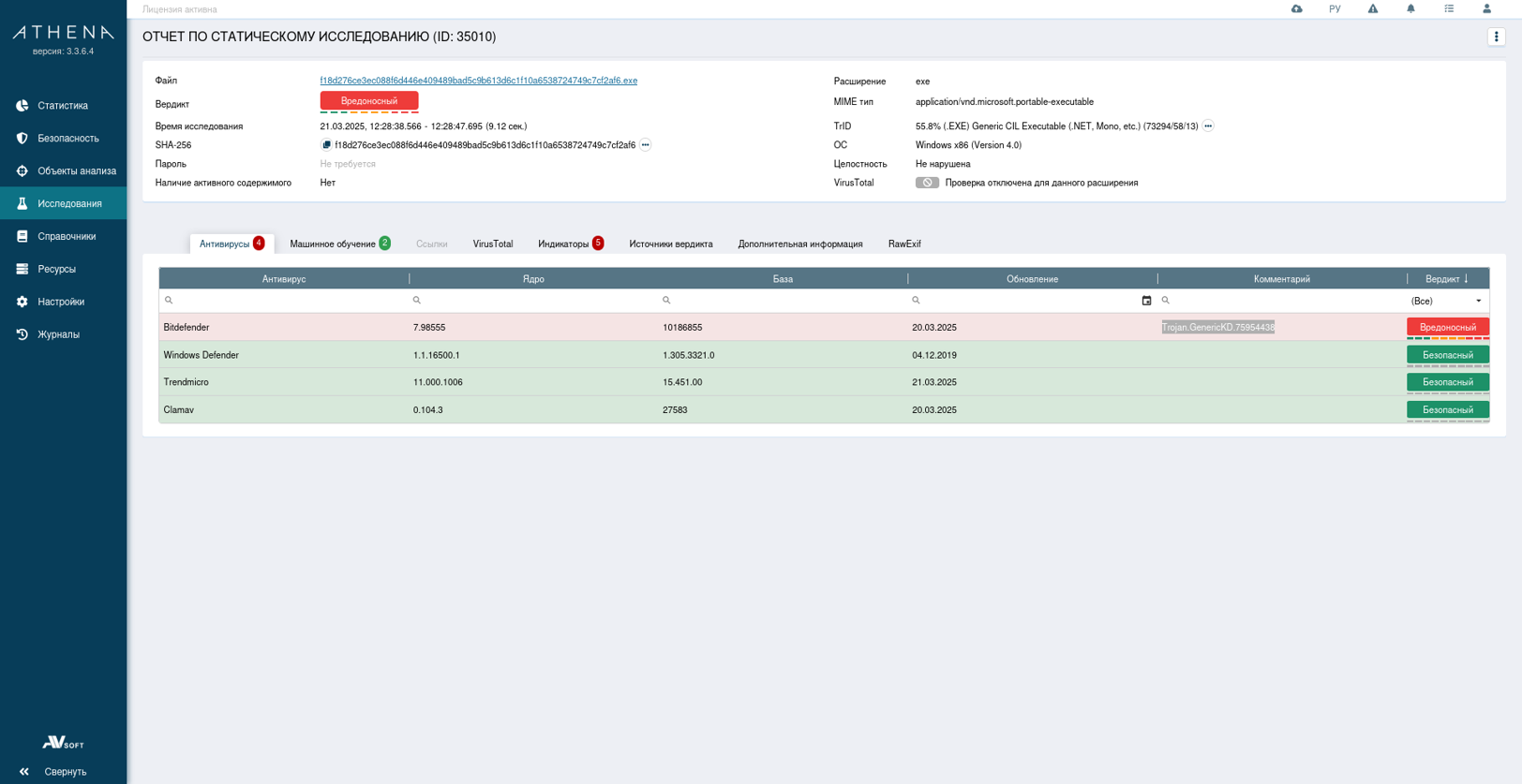Click the red Вредоносный verdict badge for Bitdefender
Image resolution: width=1522 pixels, height=784 pixels.
pyautogui.click(x=1447, y=327)
